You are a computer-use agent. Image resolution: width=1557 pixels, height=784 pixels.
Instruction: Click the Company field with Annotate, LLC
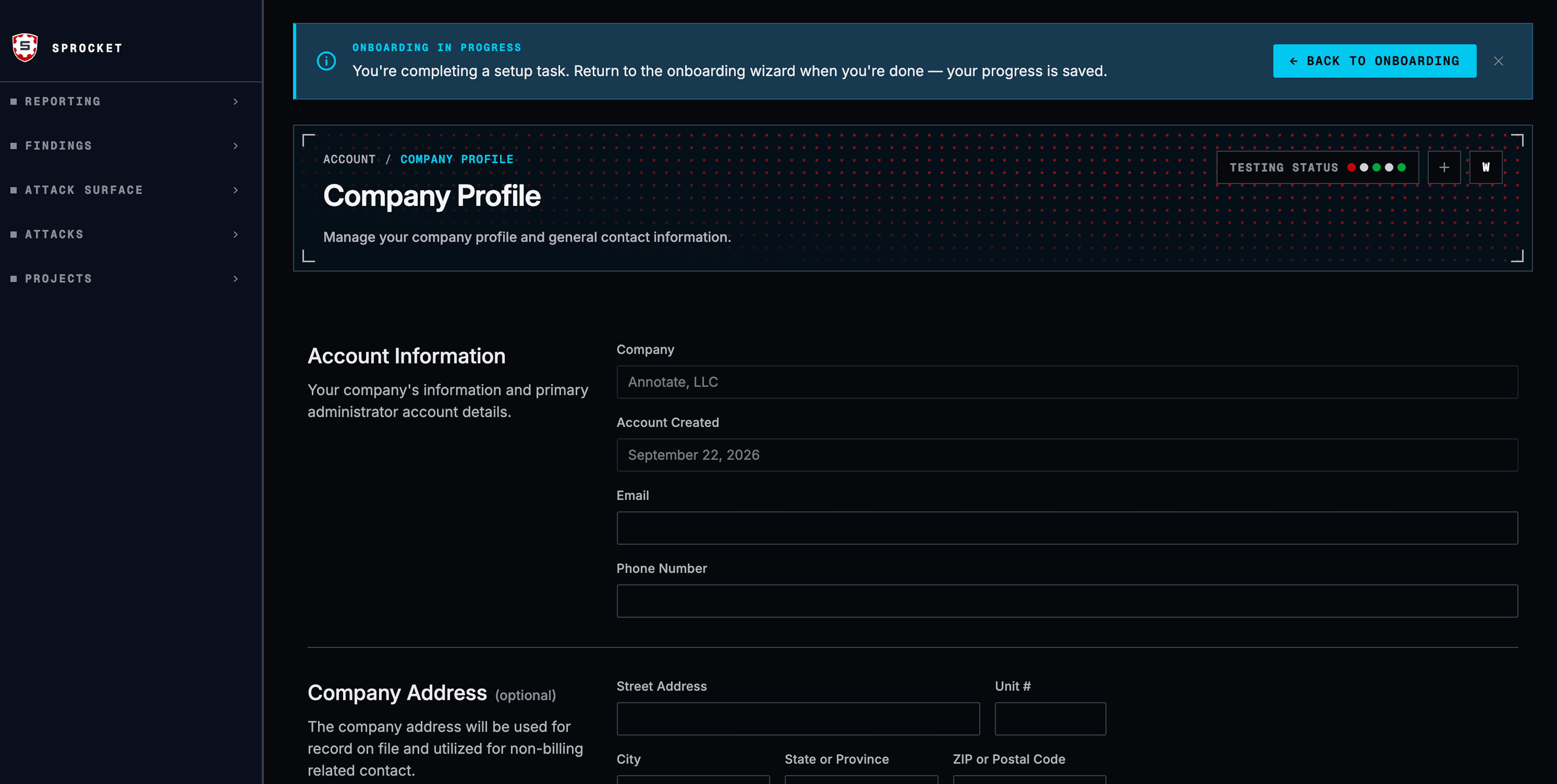pos(1067,382)
